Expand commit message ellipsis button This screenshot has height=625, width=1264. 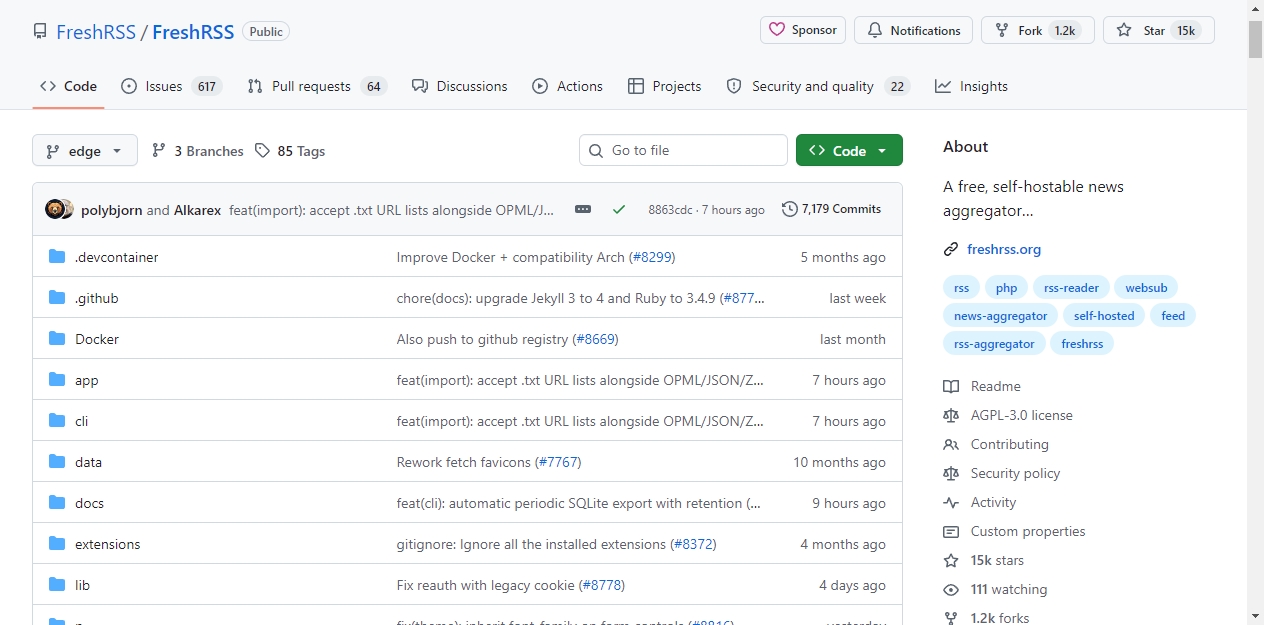[583, 209]
